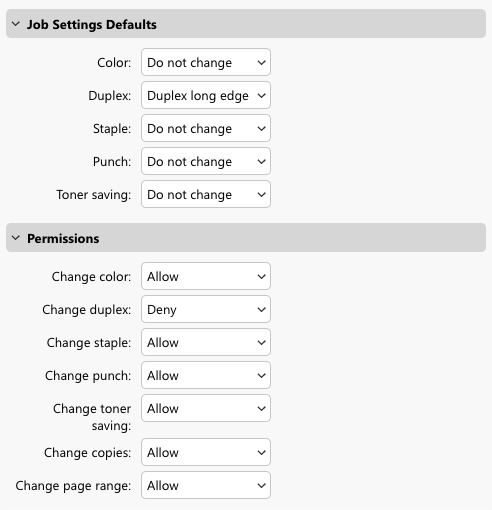Click the Permissions header title

pos(63,239)
